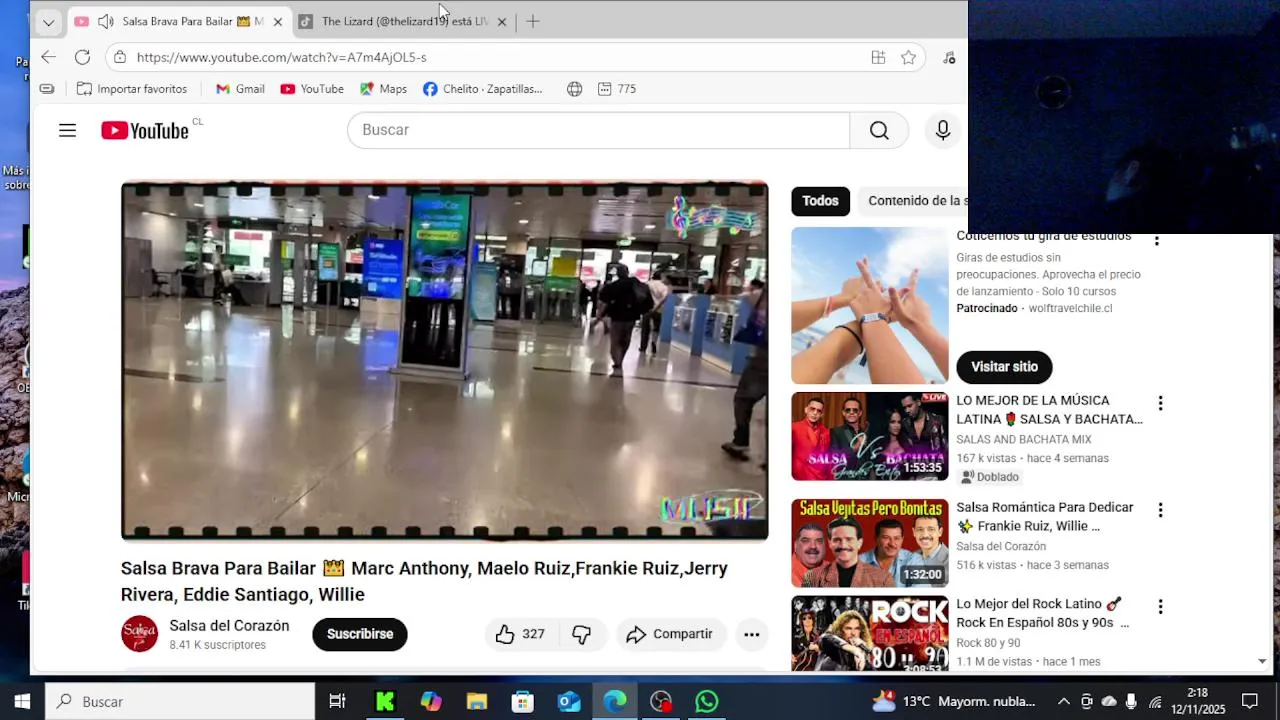This screenshot has width=1280, height=720.
Task: Open Windows Start menu
Action: point(22,701)
